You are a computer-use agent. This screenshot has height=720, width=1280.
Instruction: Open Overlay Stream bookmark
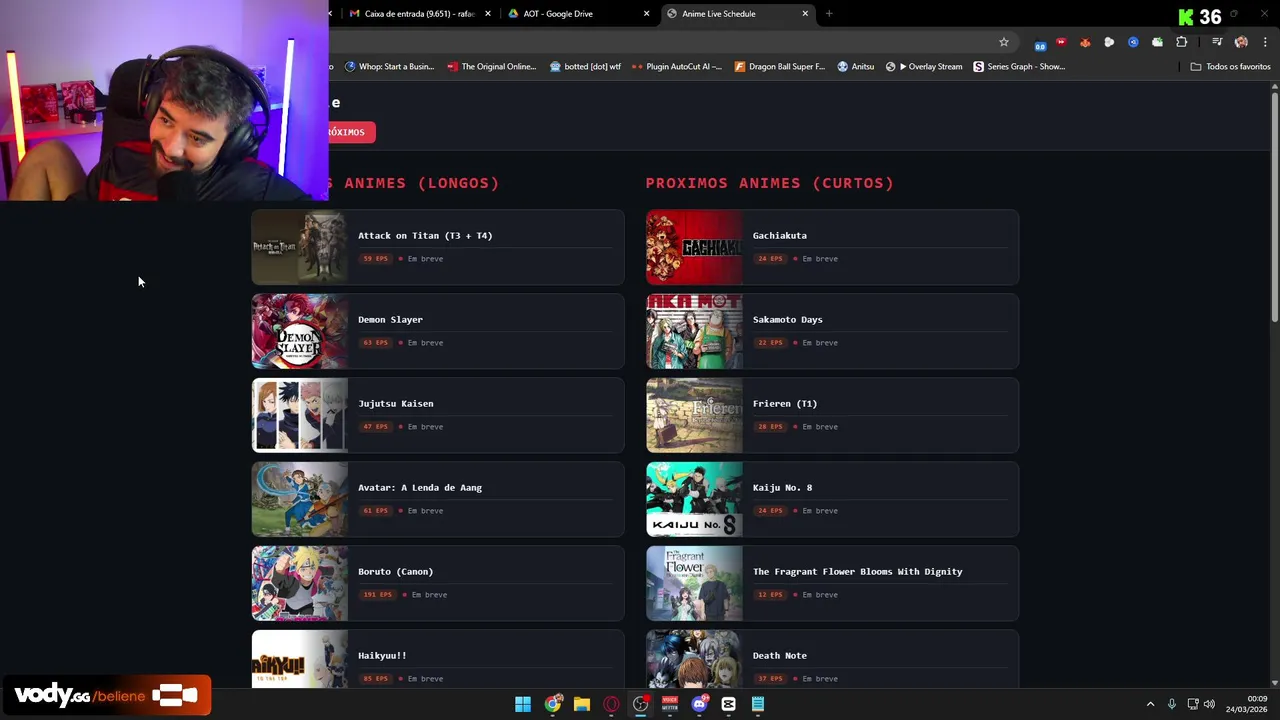(924, 67)
